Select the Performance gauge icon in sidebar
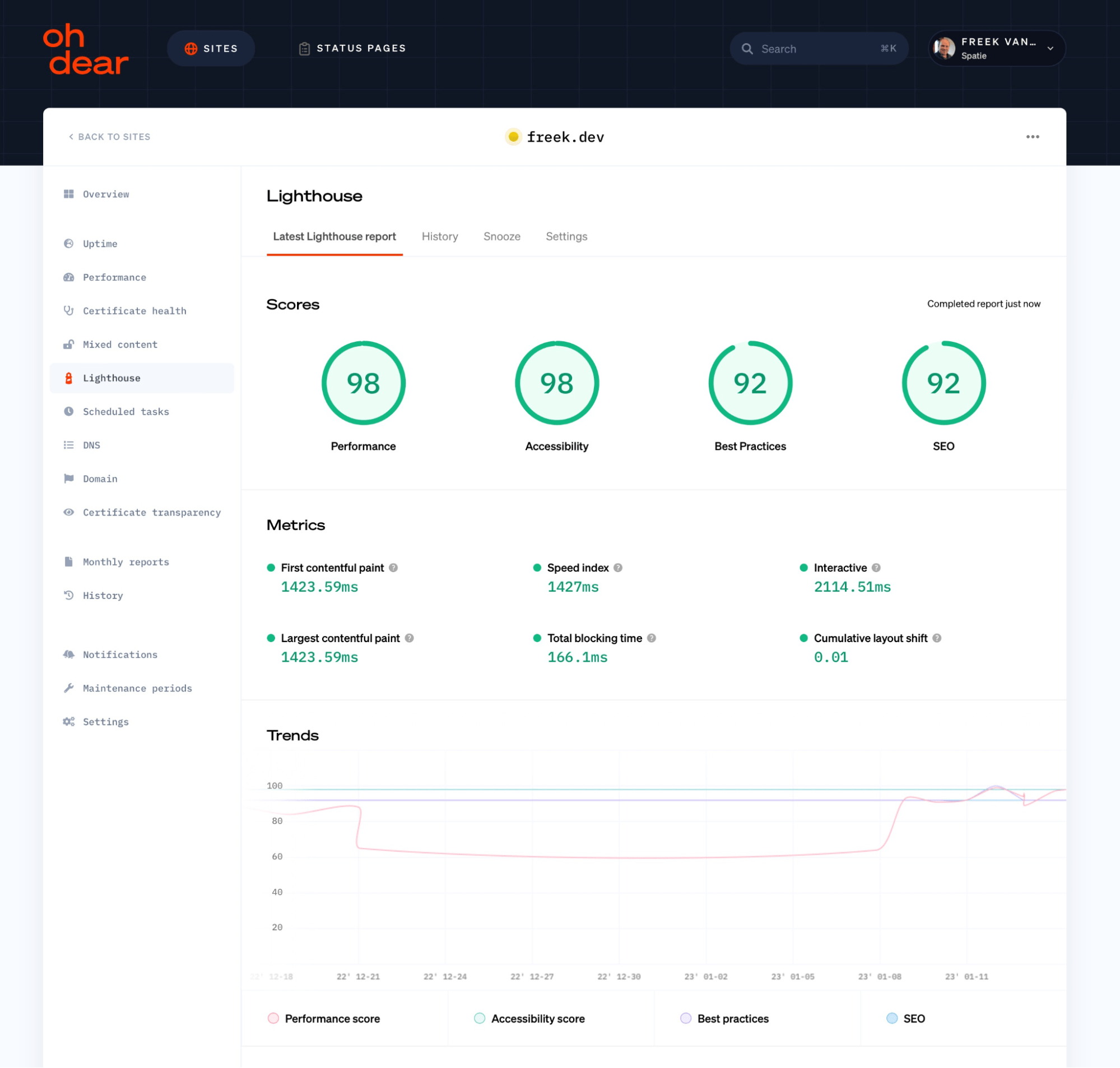Viewport: 1120px width, 1068px height. (69, 277)
